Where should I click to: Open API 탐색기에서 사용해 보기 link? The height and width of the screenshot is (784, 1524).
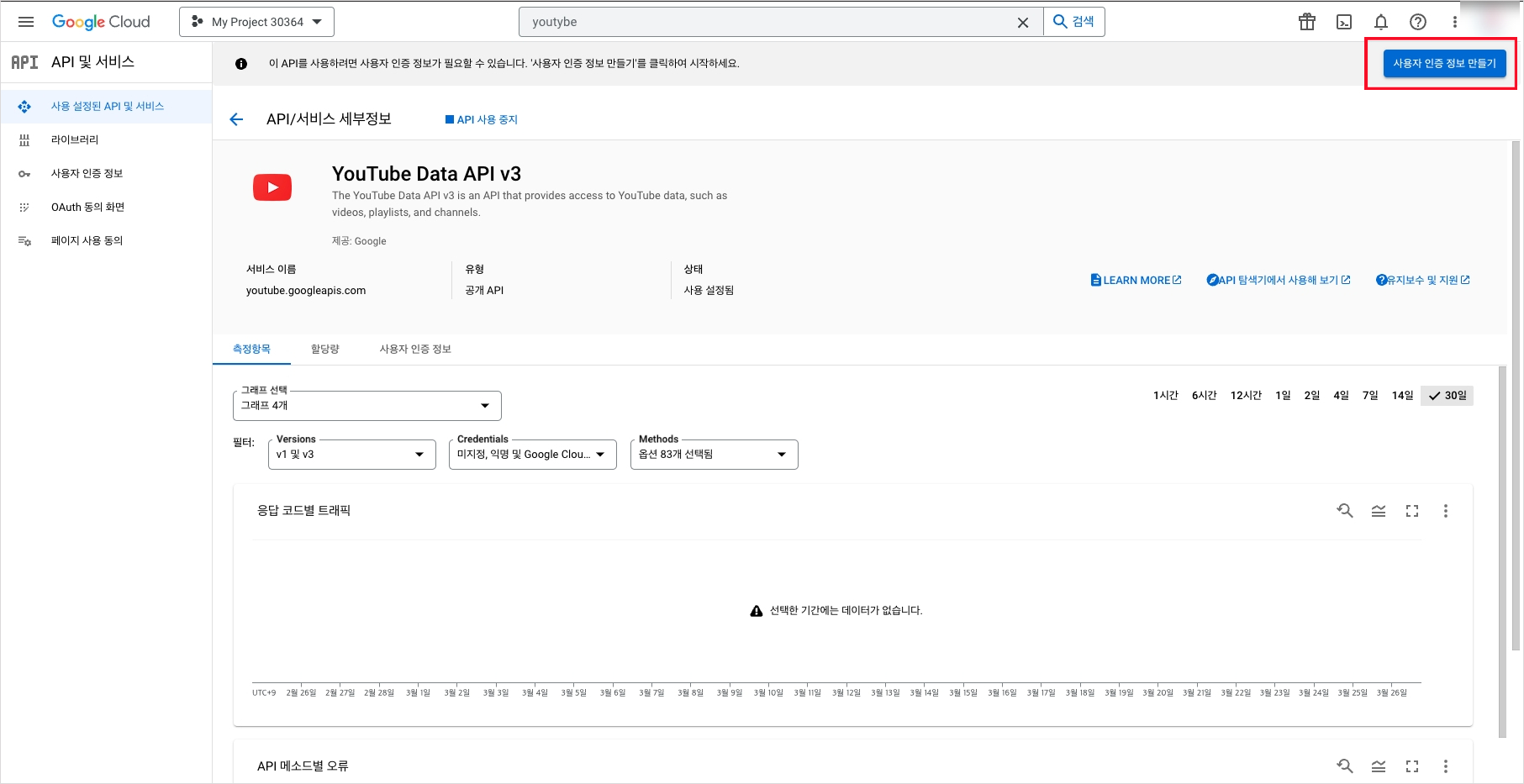pyautogui.click(x=1279, y=281)
